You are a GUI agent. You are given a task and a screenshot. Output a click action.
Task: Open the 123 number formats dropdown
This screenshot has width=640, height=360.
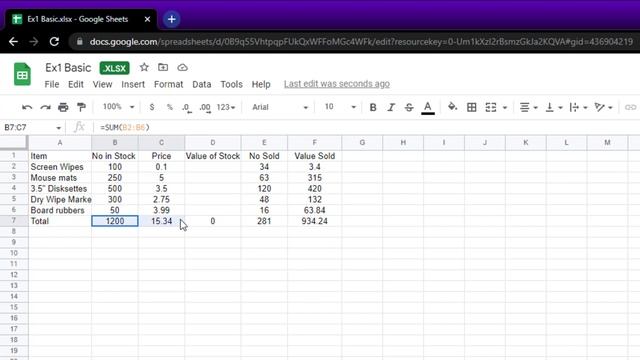tap(226, 107)
